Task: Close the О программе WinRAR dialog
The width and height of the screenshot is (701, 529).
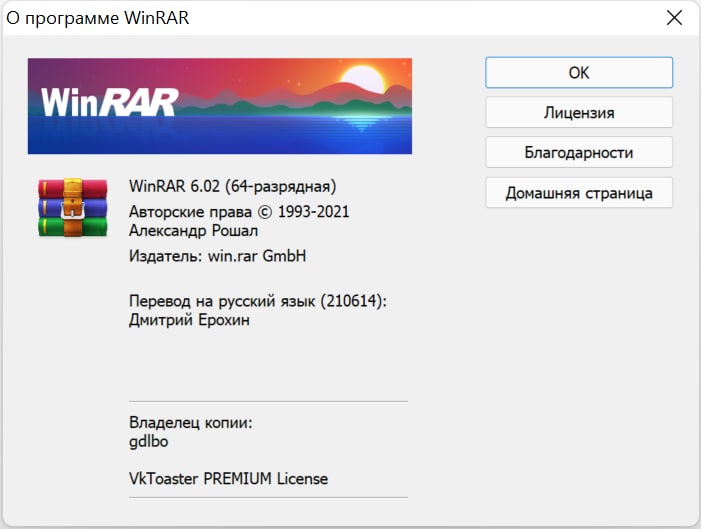Action: click(674, 18)
